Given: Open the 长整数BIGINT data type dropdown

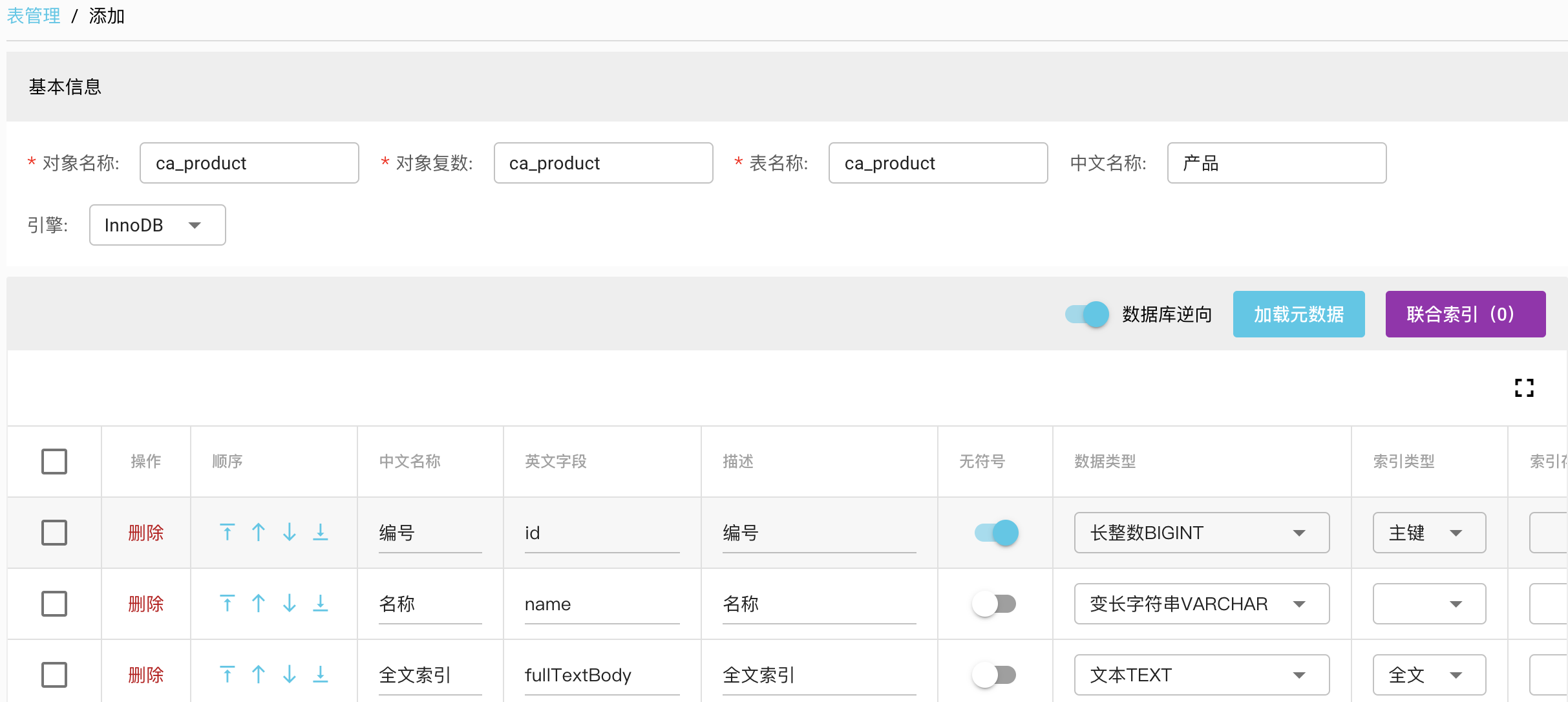Looking at the screenshot, I should (1201, 533).
